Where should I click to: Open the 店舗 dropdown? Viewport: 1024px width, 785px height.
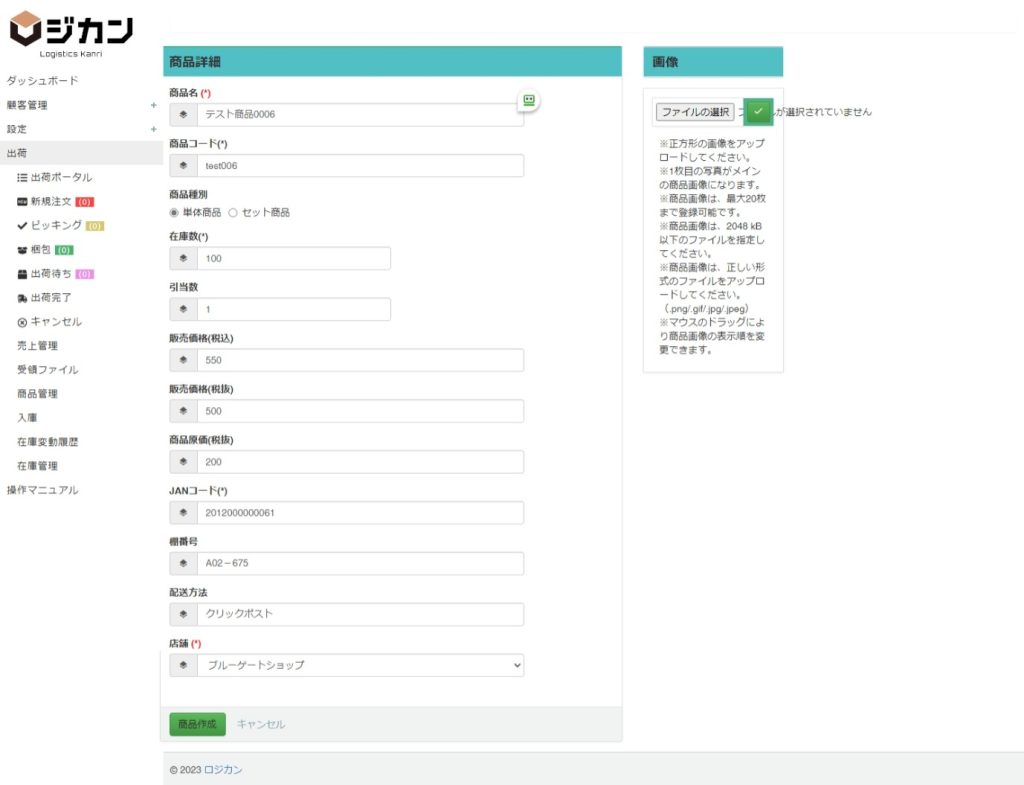click(358, 665)
